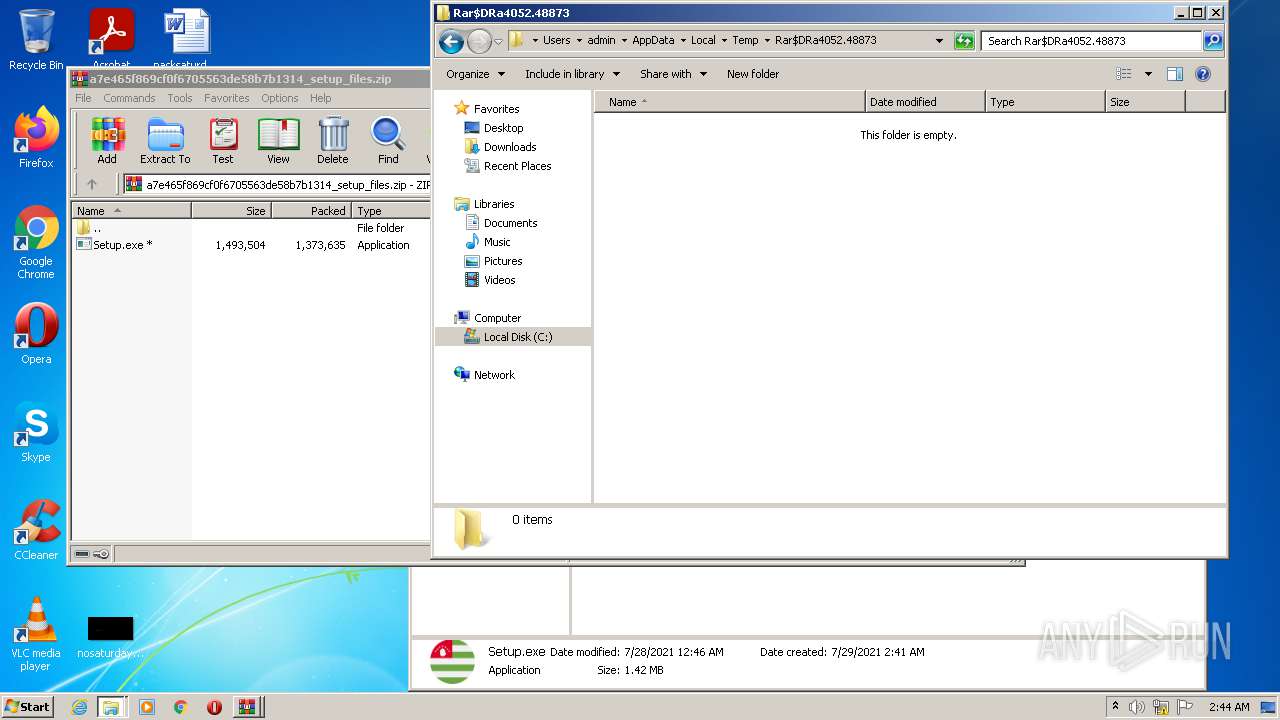Click the Find icon in WinRAR toolbar

[388, 141]
